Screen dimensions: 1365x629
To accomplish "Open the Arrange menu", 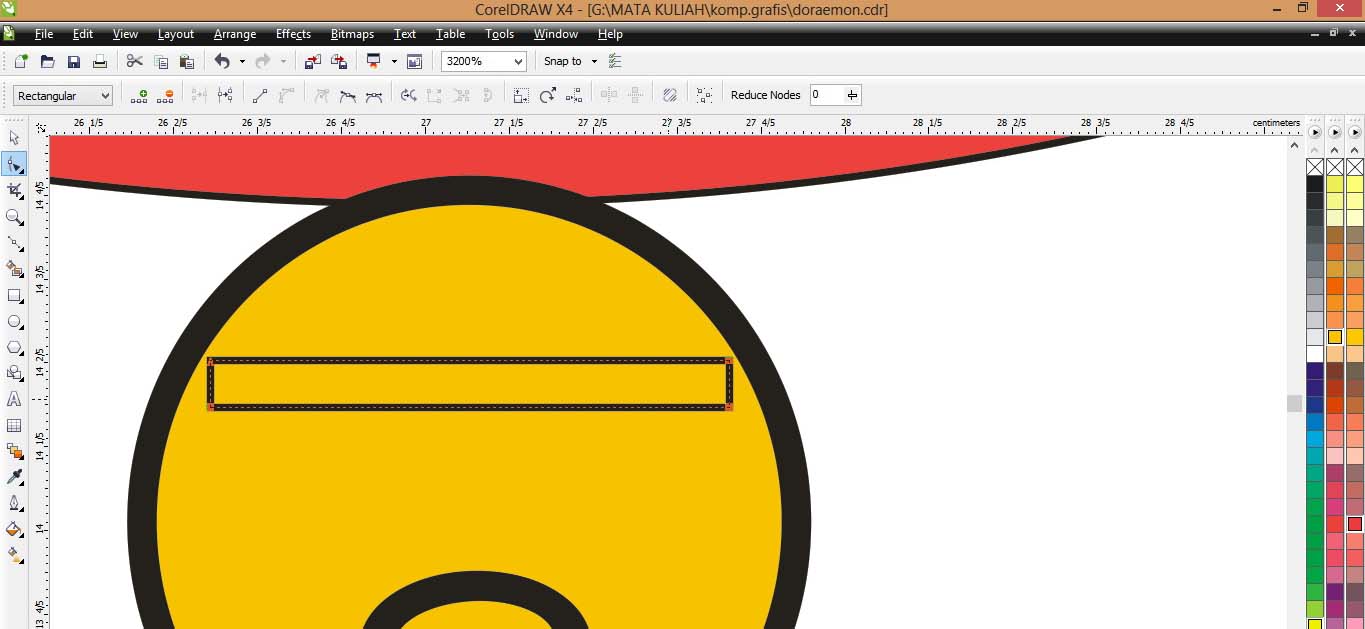I will (234, 33).
